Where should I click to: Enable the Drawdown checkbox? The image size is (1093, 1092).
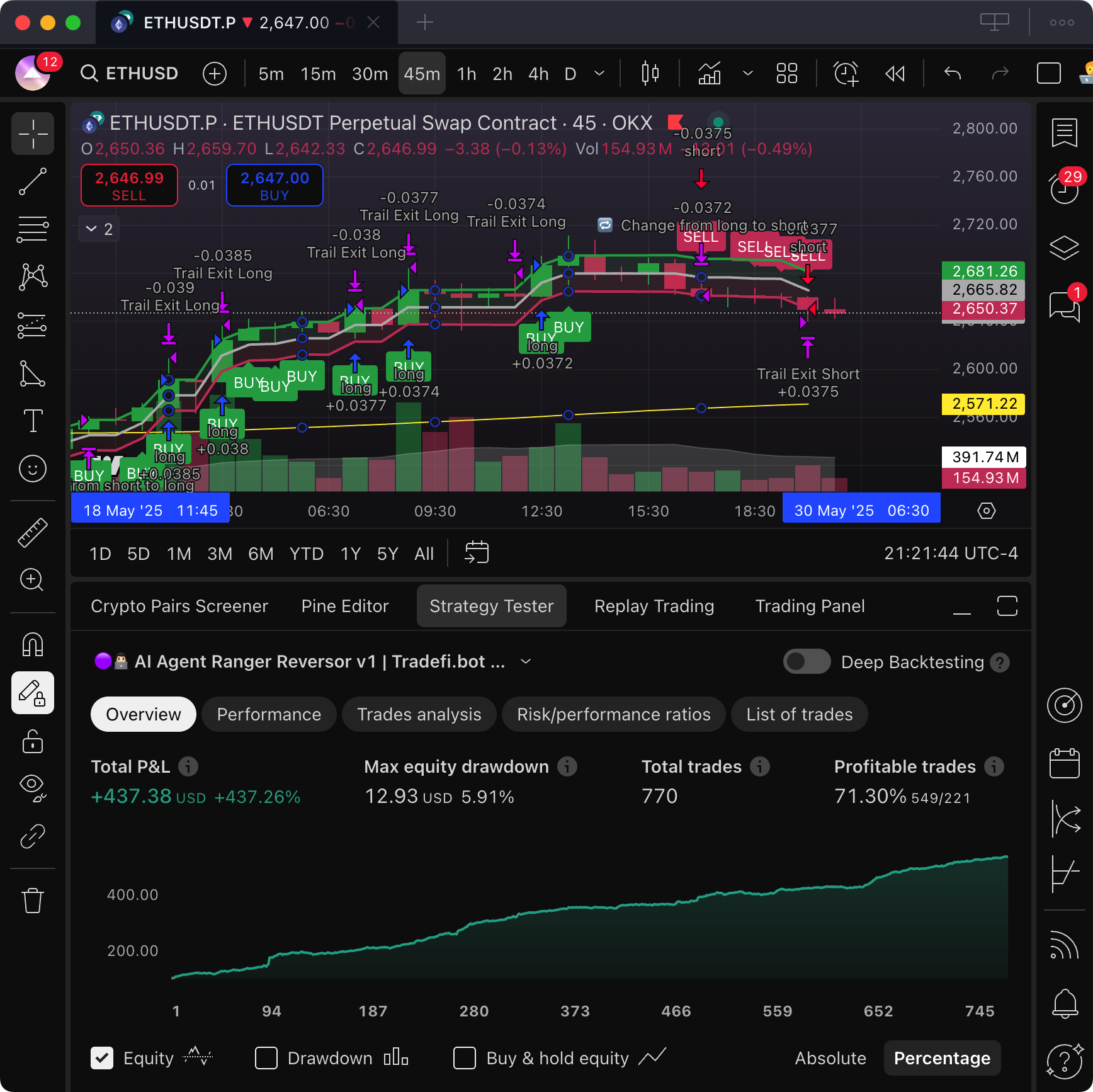click(266, 1058)
